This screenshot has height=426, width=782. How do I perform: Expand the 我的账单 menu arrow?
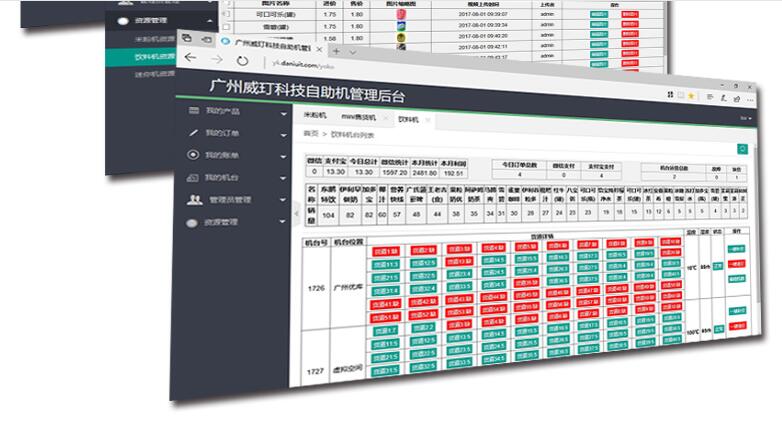click(283, 157)
